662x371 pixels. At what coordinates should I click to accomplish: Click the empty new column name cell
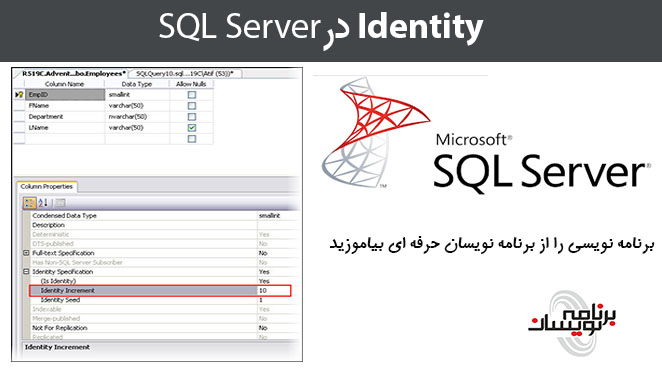pyautogui.click(x=65, y=138)
